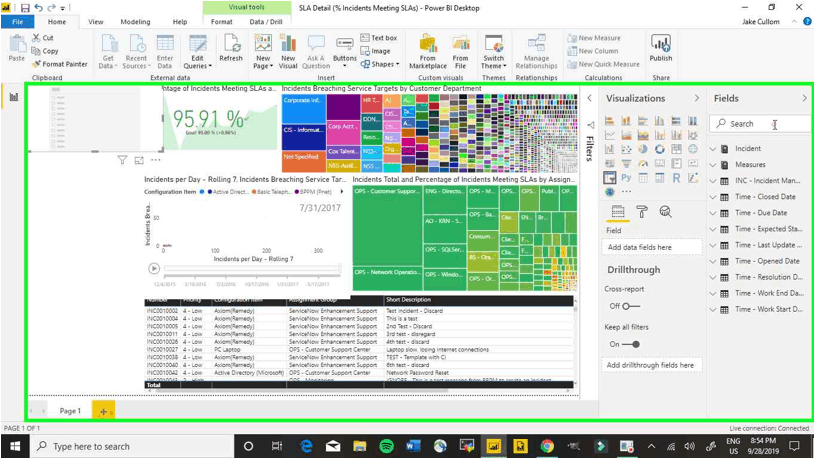Collapse the Visualizations pane
Viewport: 815px width, 459px height.
696,98
